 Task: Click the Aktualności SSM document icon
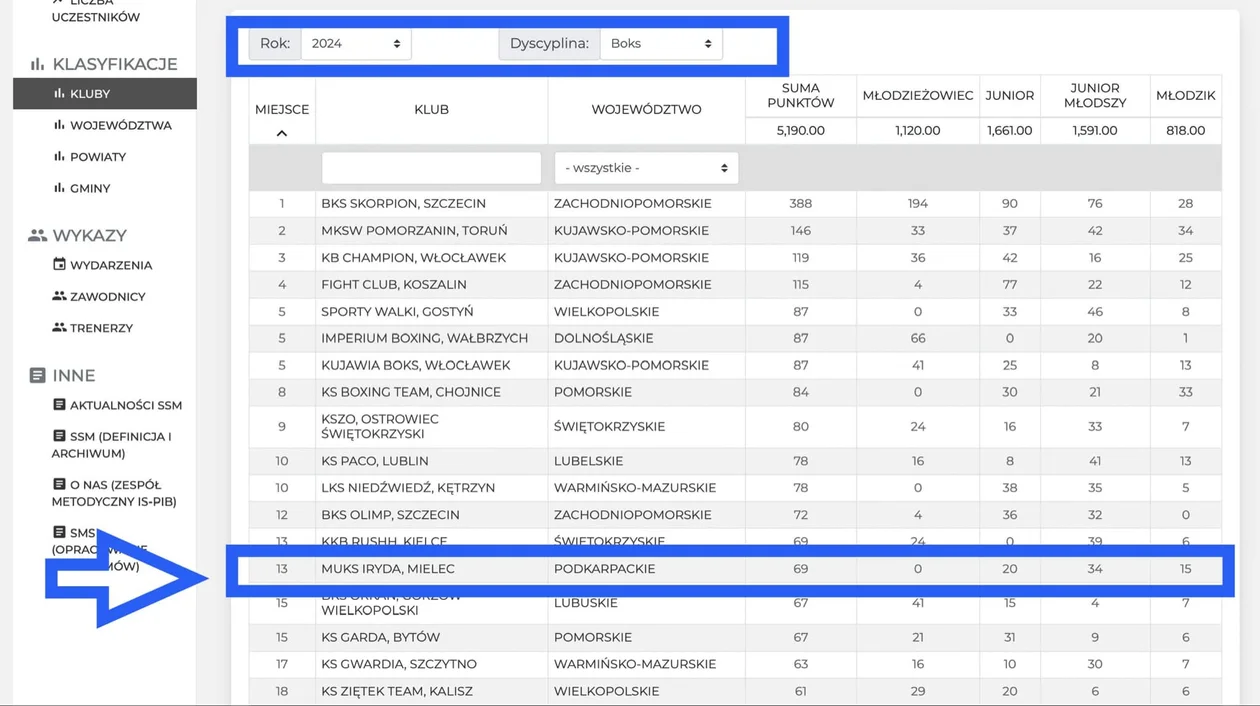pos(59,405)
